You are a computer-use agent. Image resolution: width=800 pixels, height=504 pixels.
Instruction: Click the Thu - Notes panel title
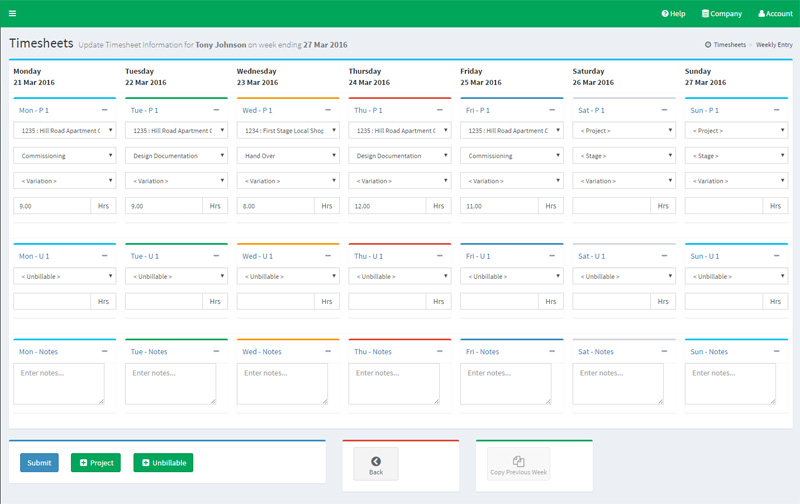point(373,351)
